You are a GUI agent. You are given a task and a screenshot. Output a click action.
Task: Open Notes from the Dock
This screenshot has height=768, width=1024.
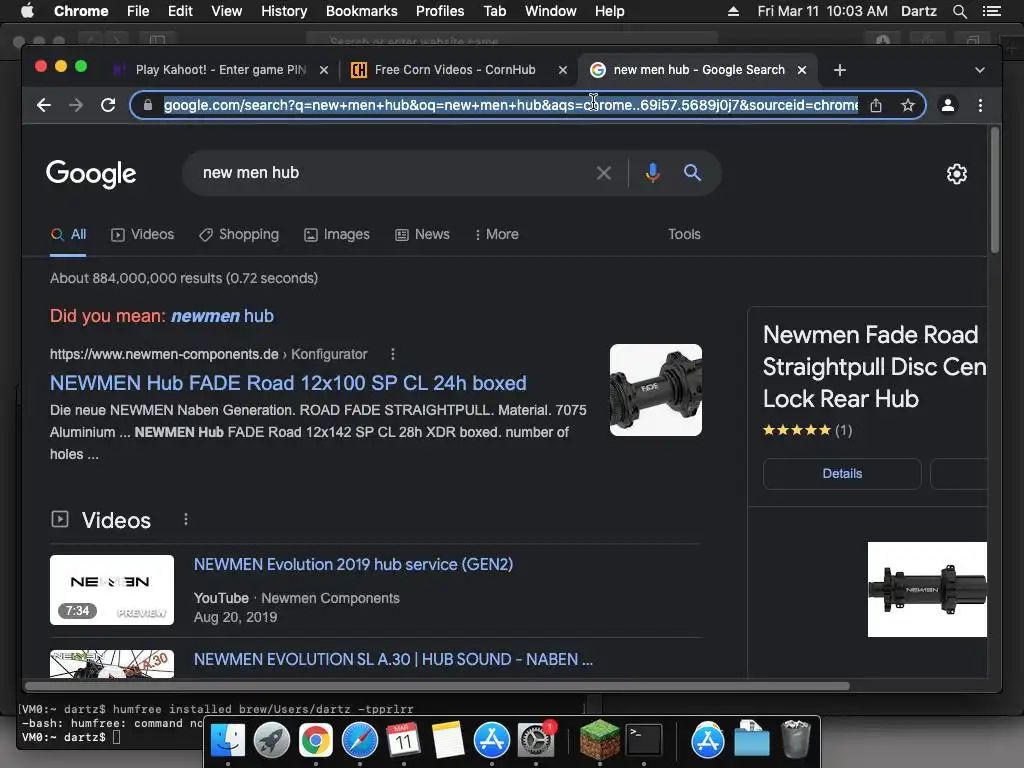point(448,741)
